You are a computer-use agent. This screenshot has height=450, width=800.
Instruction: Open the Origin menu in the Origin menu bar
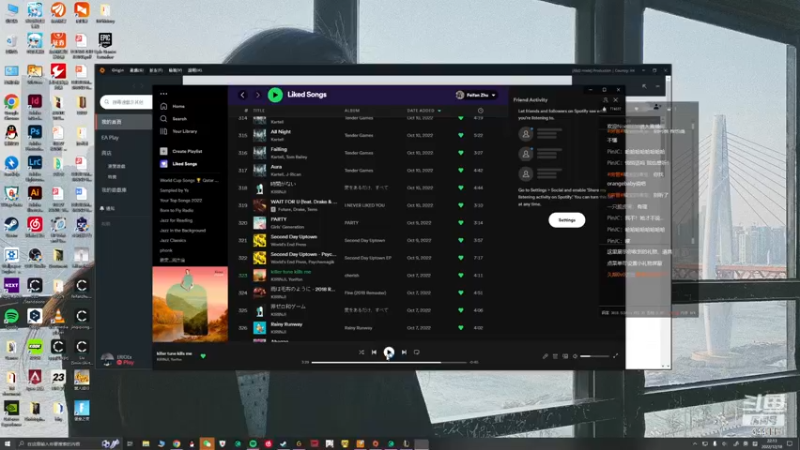tap(117, 70)
